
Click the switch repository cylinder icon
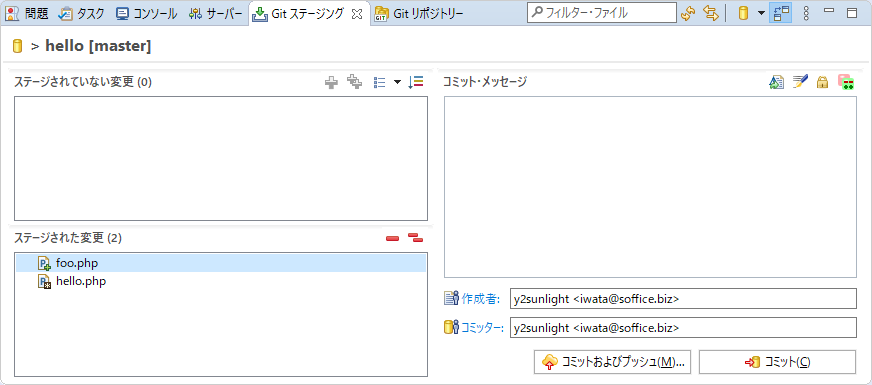click(743, 13)
